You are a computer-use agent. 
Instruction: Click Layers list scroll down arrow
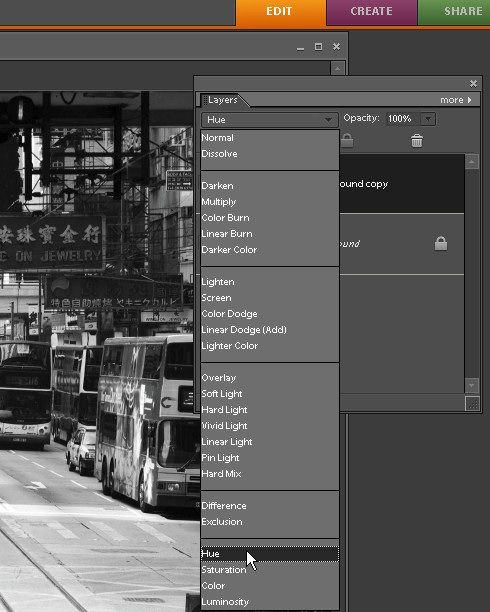tap(472, 385)
